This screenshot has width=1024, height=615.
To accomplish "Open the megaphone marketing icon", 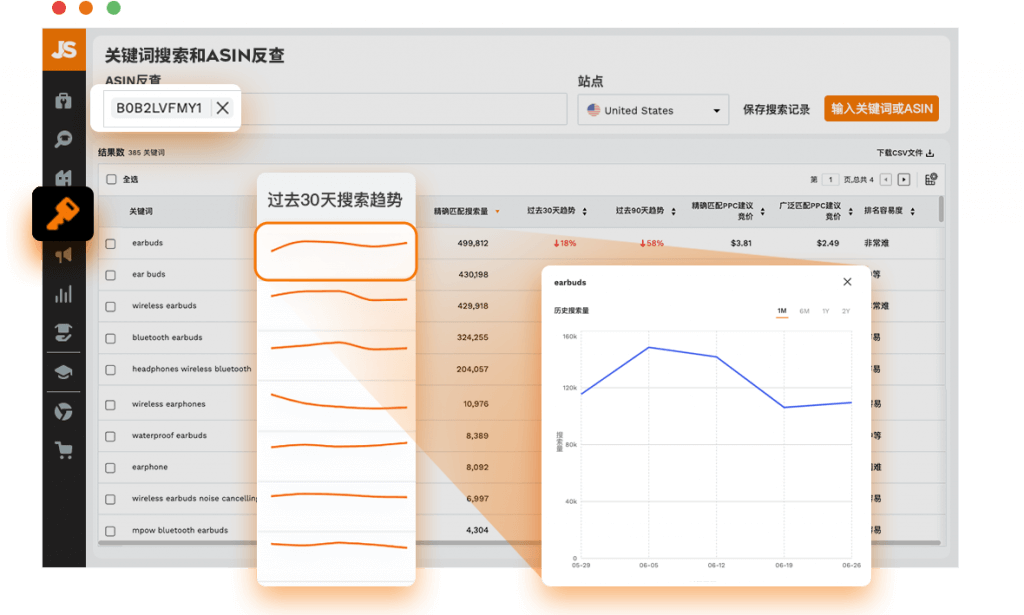I will coord(63,255).
